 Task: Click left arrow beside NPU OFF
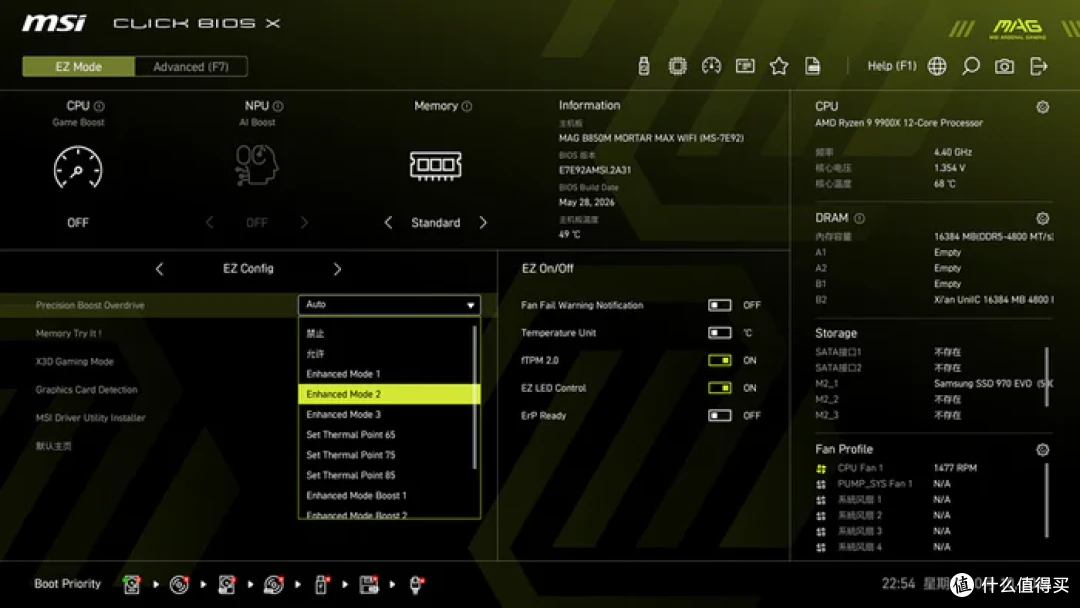pyautogui.click(x=209, y=222)
